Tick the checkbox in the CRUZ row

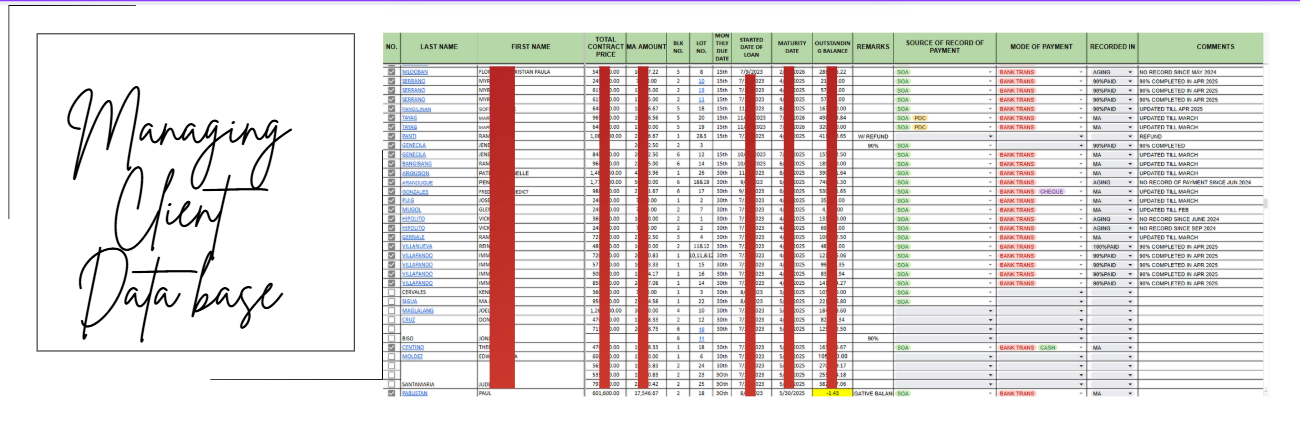click(392, 320)
